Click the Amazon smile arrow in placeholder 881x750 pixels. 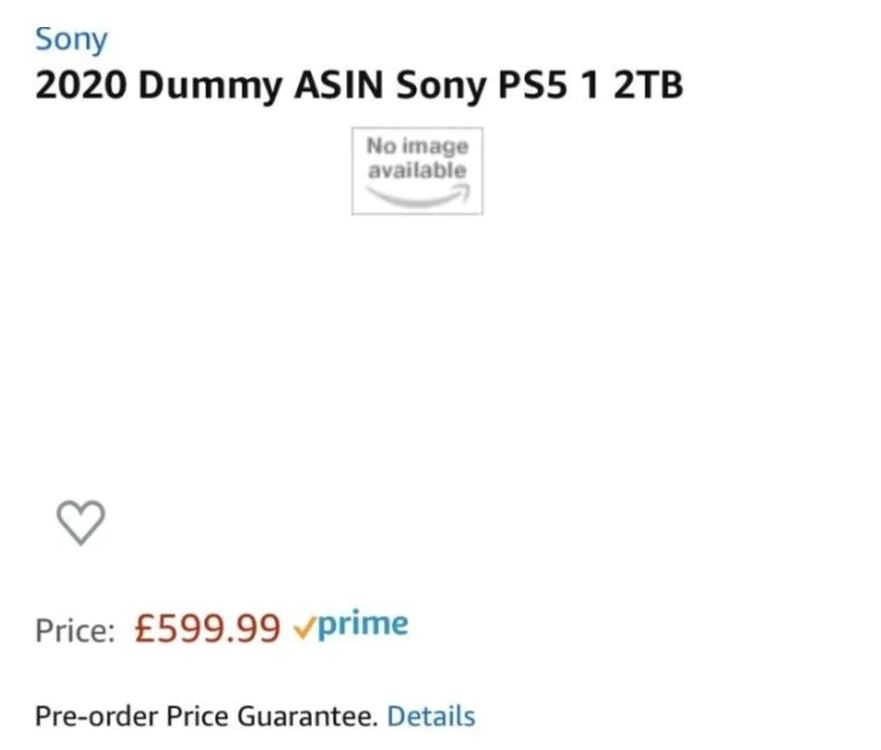coord(417,195)
